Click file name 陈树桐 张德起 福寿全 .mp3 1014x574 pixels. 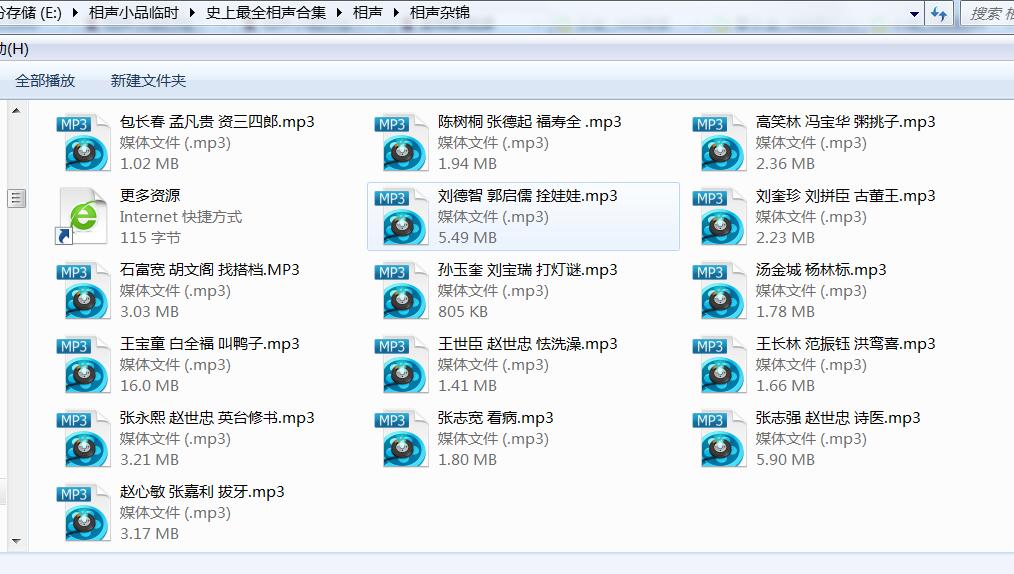529,122
